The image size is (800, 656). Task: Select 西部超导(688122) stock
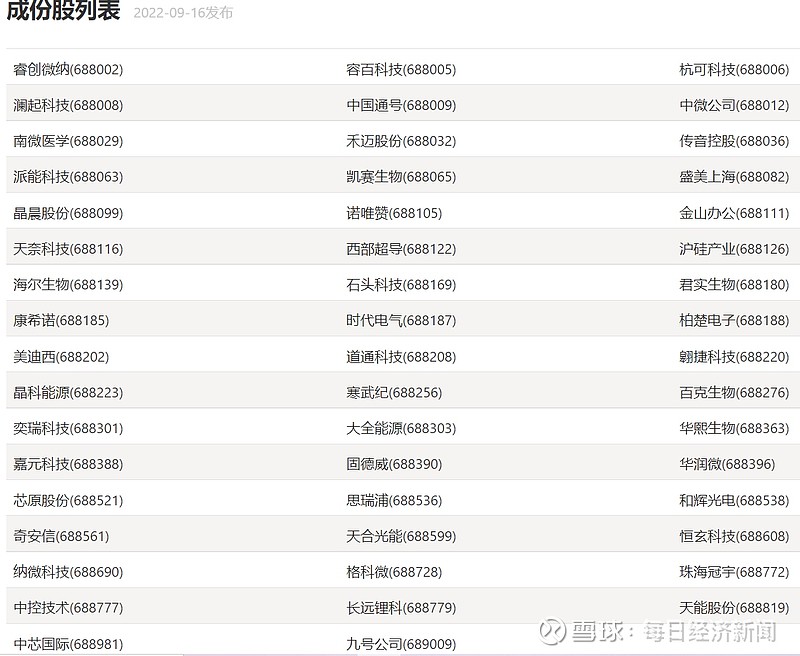pos(401,249)
